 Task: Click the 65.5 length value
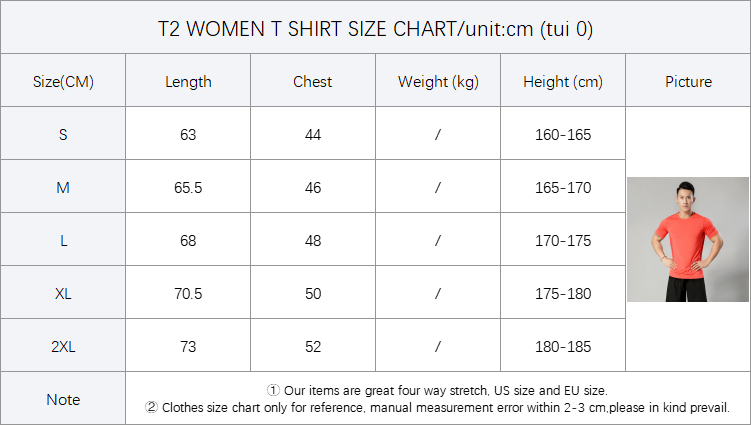point(188,188)
